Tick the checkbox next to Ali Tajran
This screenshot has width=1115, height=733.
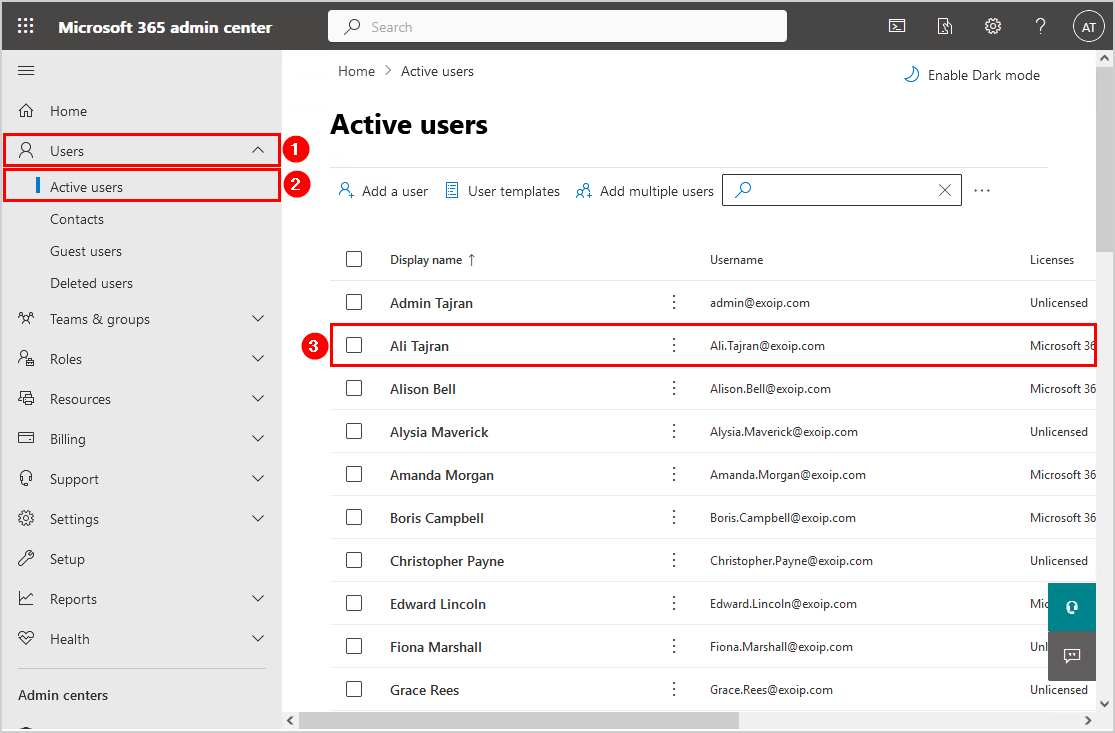[354, 345]
